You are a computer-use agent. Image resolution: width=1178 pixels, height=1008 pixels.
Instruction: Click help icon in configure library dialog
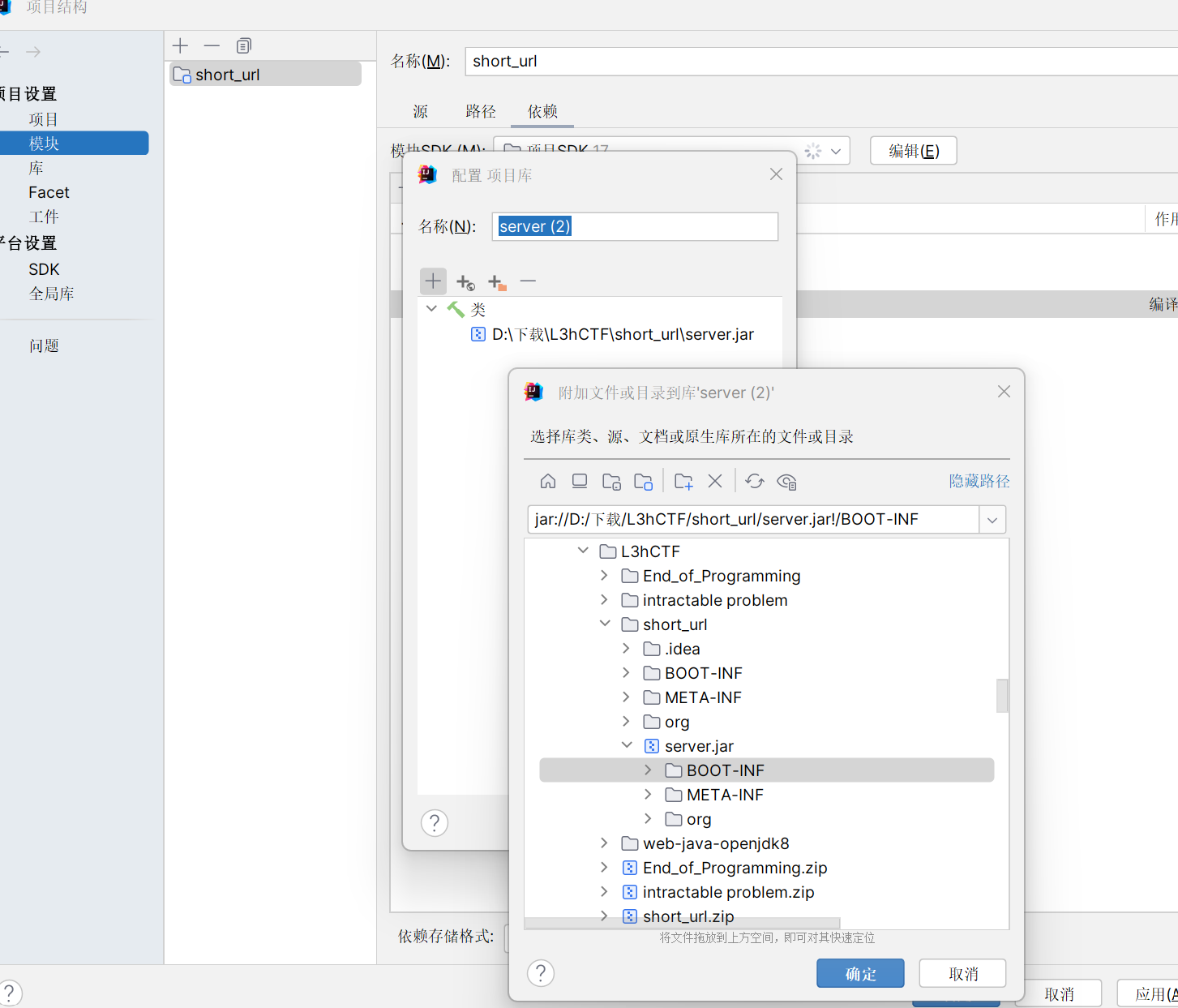(x=435, y=823)
